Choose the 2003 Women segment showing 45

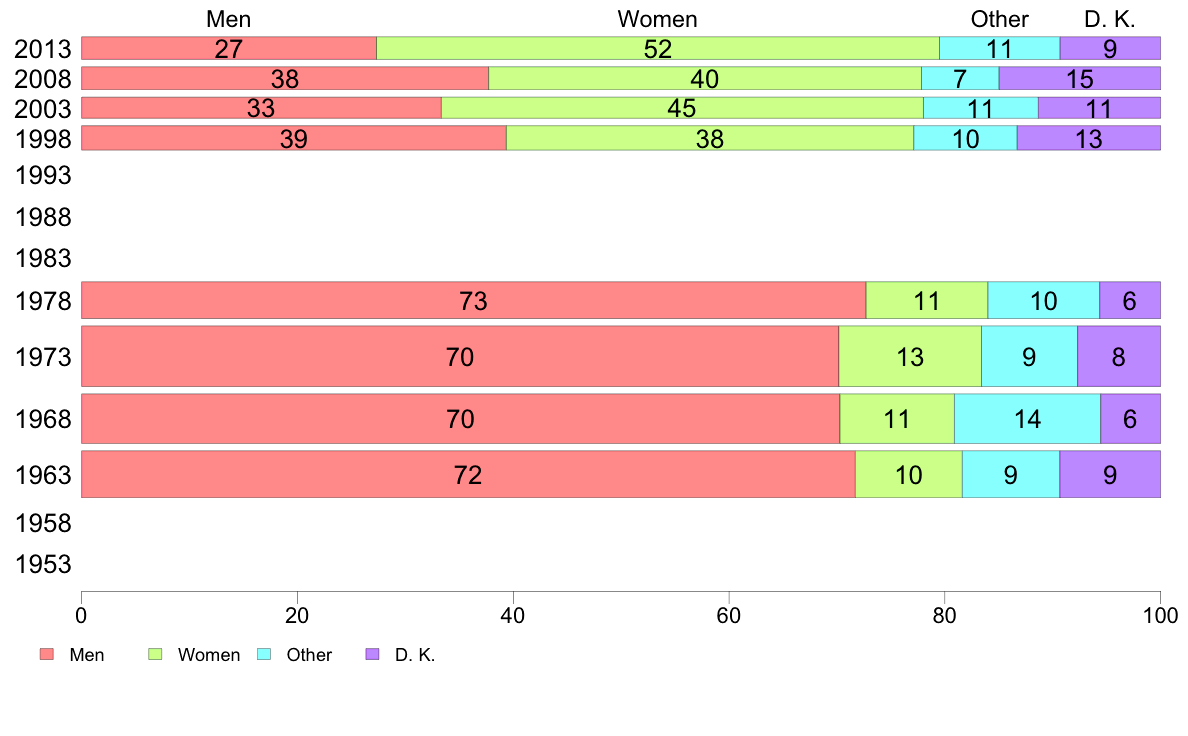[x=682, y=108]
